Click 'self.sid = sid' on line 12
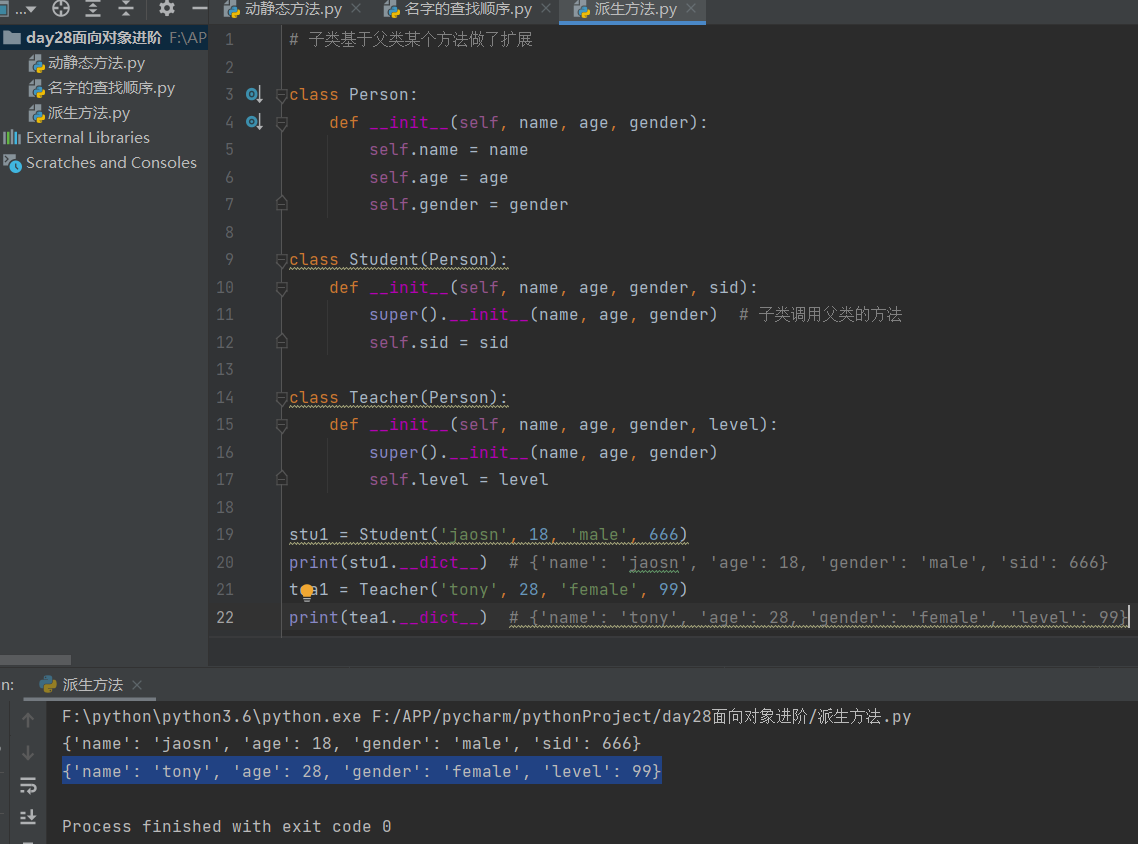Screen dimensions: 1138x844 (x=438, y=343)
